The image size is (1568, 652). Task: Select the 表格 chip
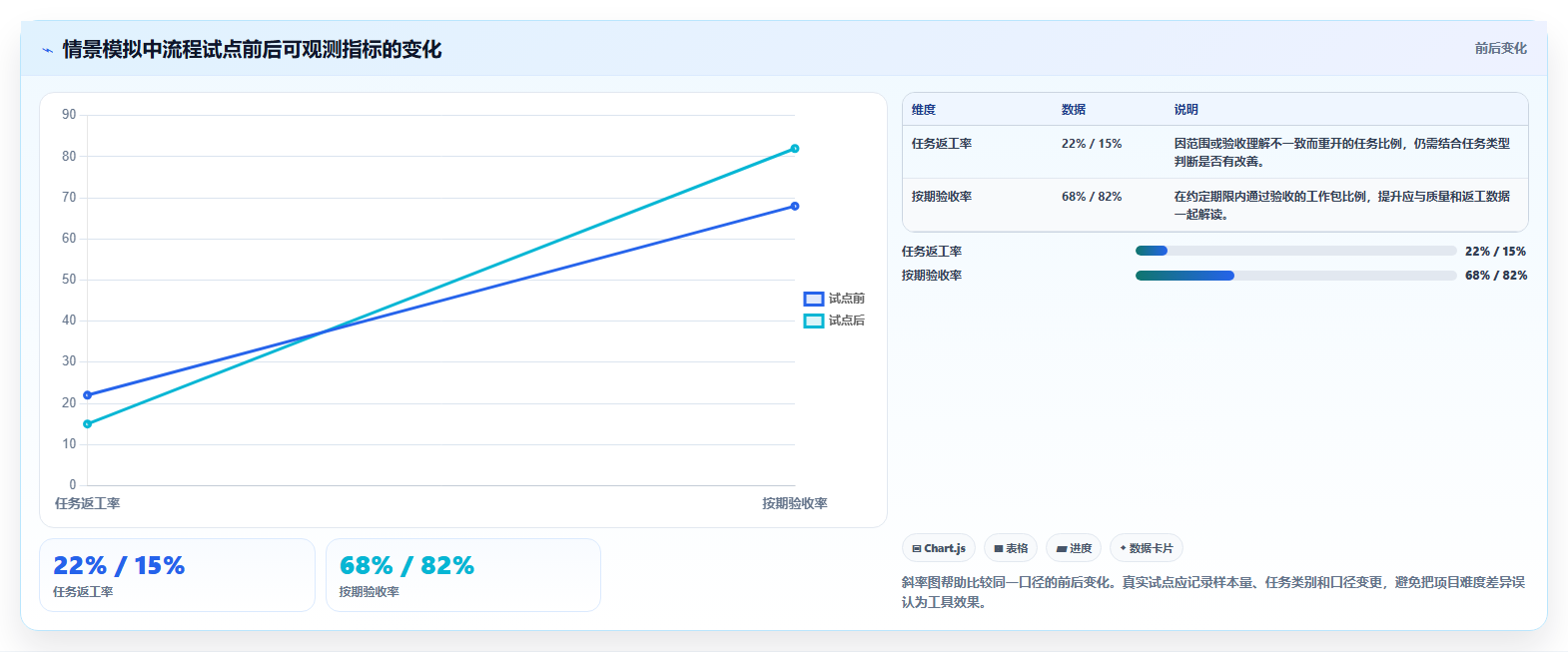pos(1011,548)
